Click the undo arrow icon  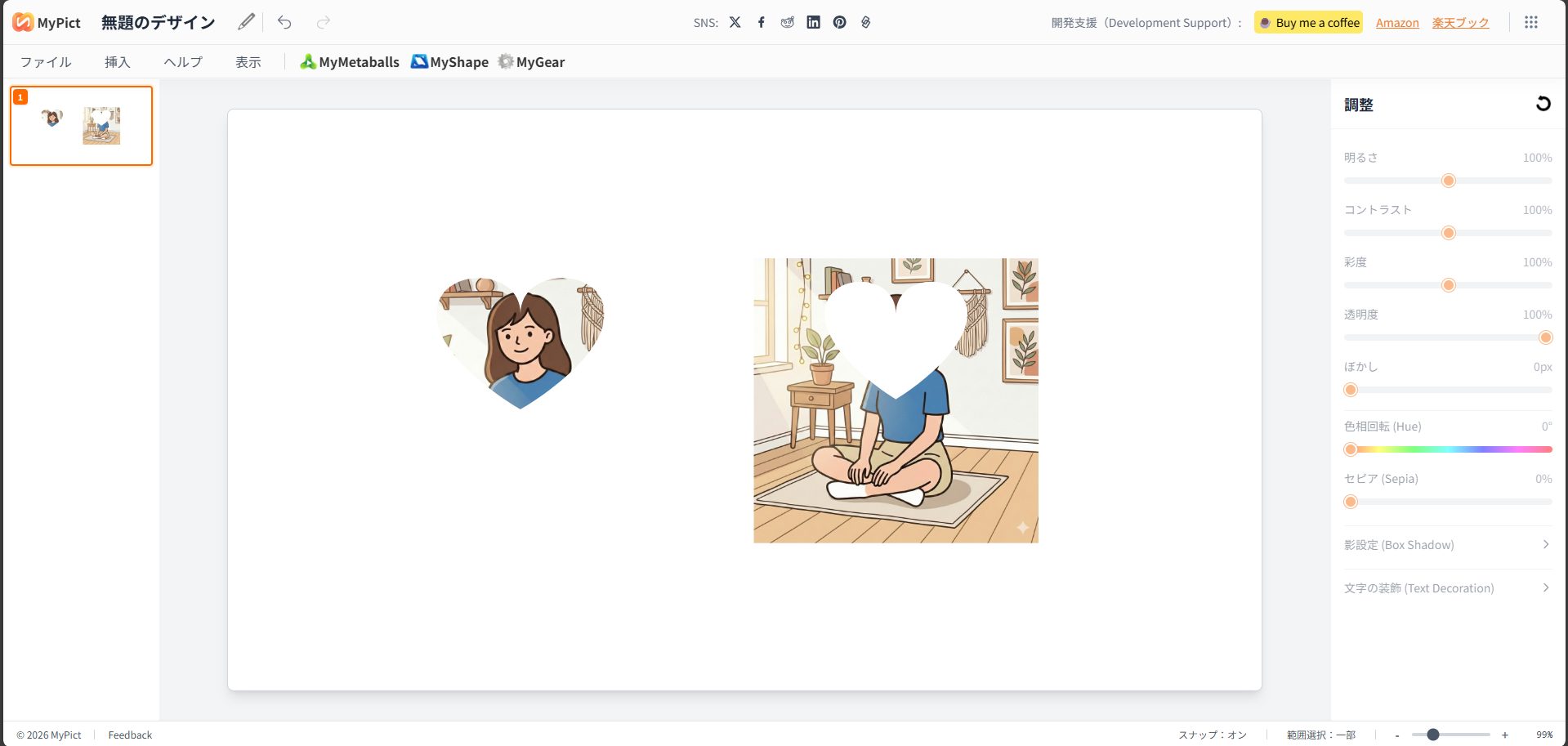(284, 22)
